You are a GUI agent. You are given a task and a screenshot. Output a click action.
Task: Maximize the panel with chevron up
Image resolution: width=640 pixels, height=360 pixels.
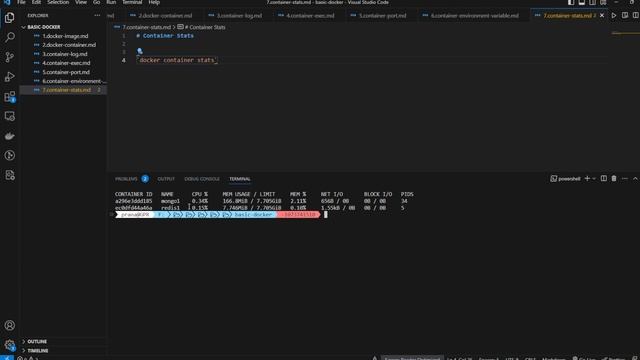635,178
